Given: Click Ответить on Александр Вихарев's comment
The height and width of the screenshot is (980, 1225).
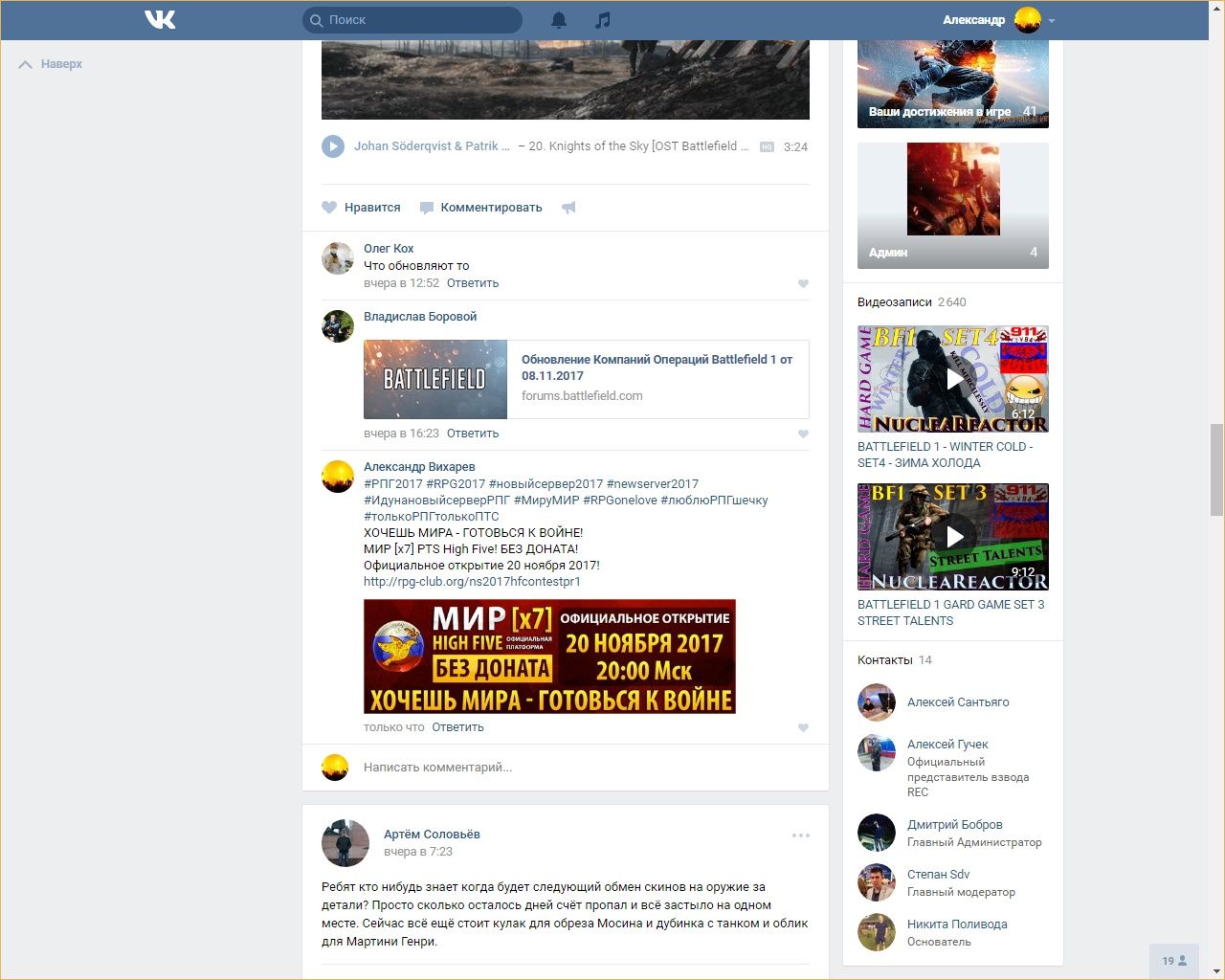Looking at the screenshot, I should 457,727.
